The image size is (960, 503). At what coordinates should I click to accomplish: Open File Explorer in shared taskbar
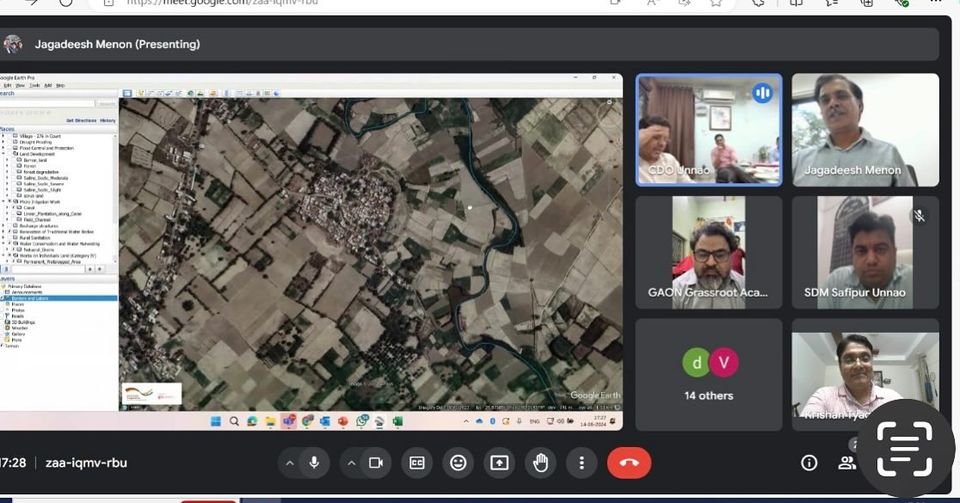[270, 421]
